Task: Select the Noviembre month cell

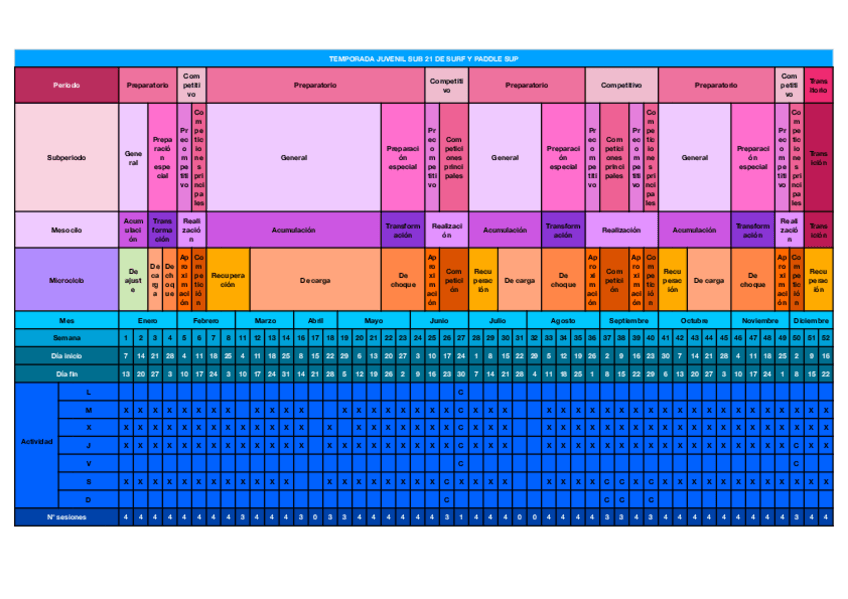Action: 760,321
